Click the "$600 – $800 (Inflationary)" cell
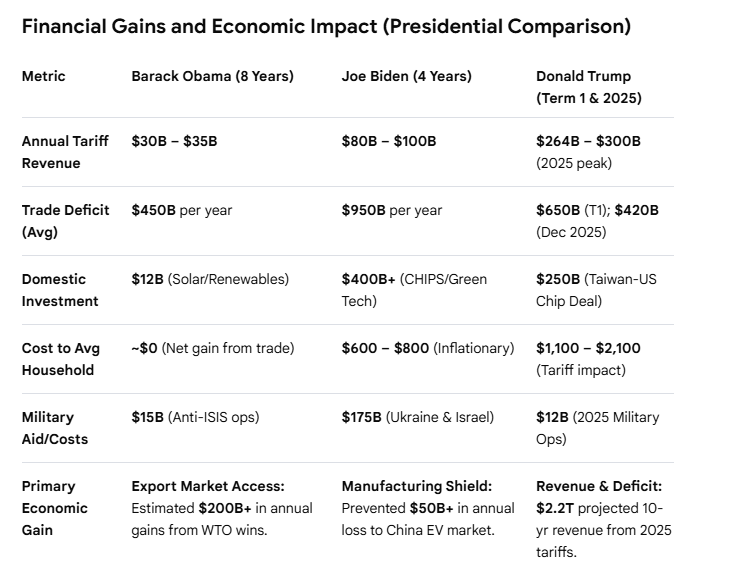 [427, 348]
